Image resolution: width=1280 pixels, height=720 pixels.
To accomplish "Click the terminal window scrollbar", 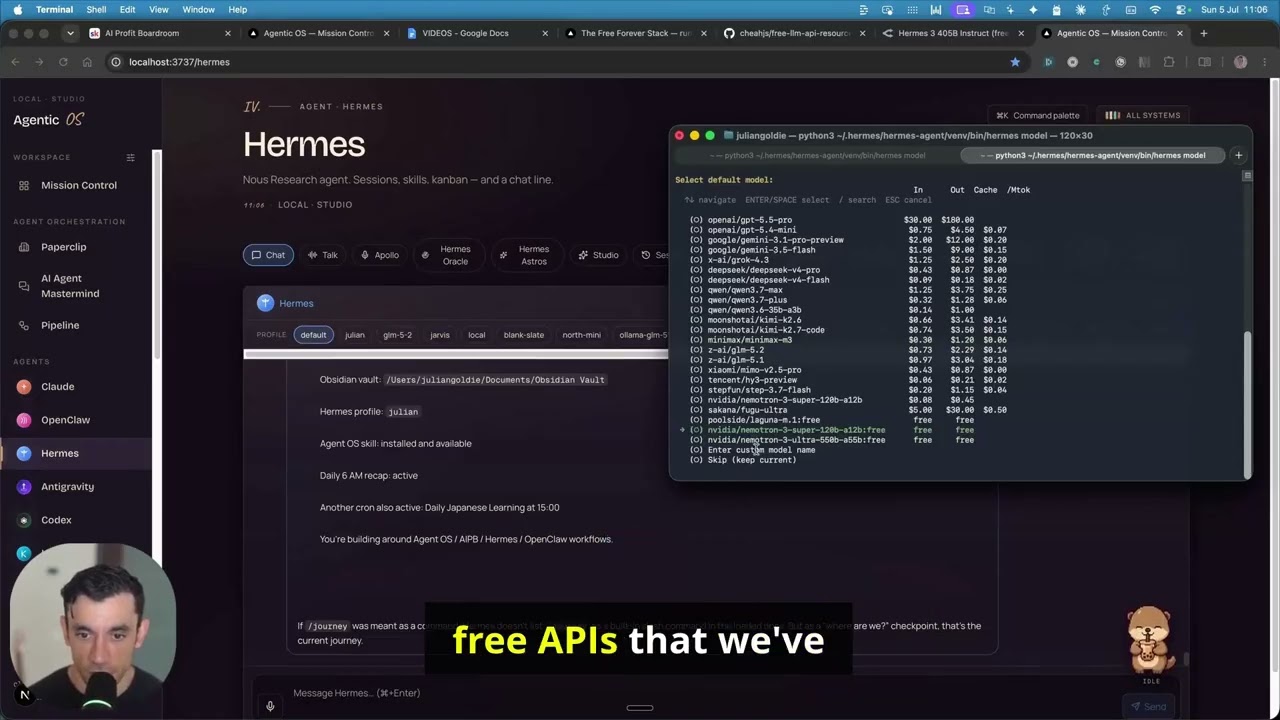I will 1247,405.
